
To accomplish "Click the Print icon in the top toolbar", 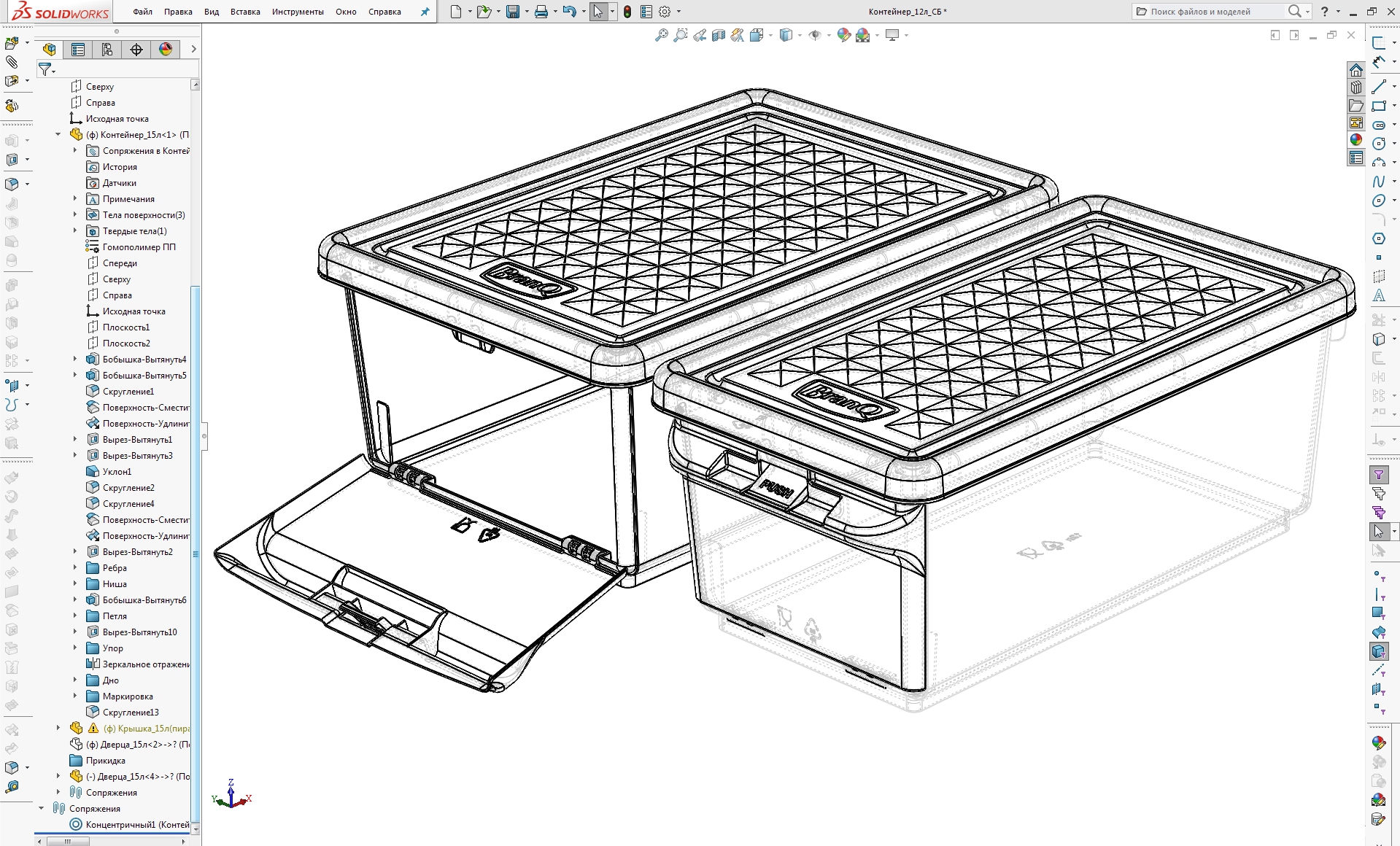I will [541, 12].
